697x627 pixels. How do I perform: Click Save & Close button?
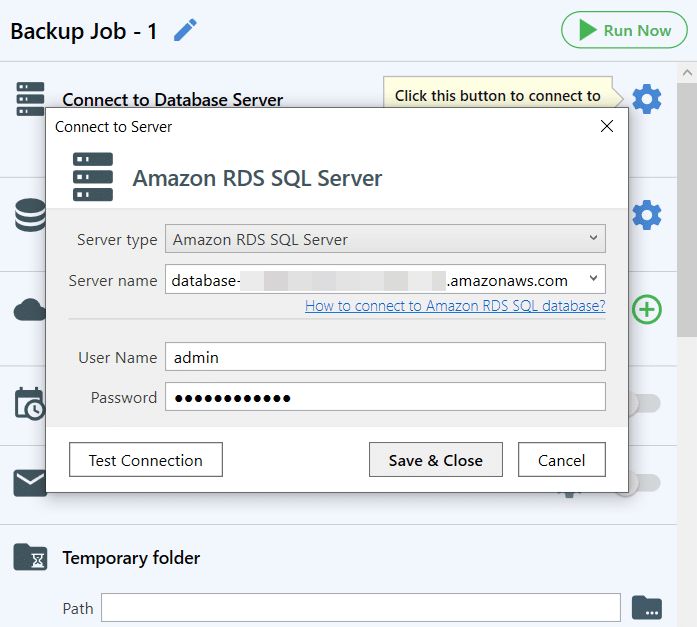pyautogui.click(x=436, y=459)
